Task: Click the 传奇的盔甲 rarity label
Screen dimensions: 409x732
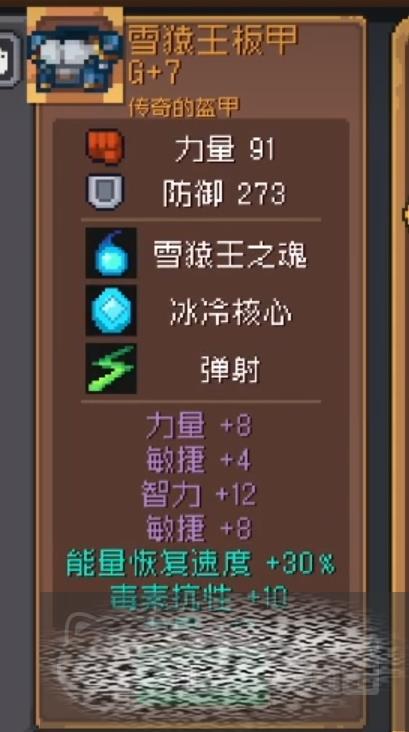Action: point(184,107)
